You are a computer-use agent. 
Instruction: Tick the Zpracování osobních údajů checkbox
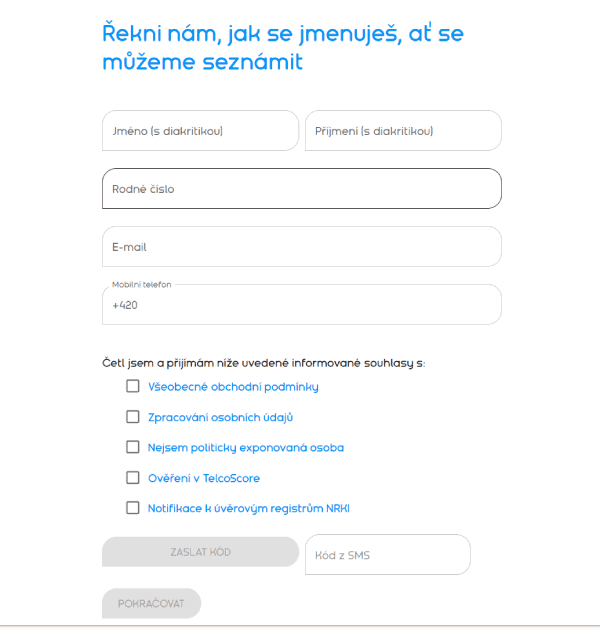click(x=133, y=417)
